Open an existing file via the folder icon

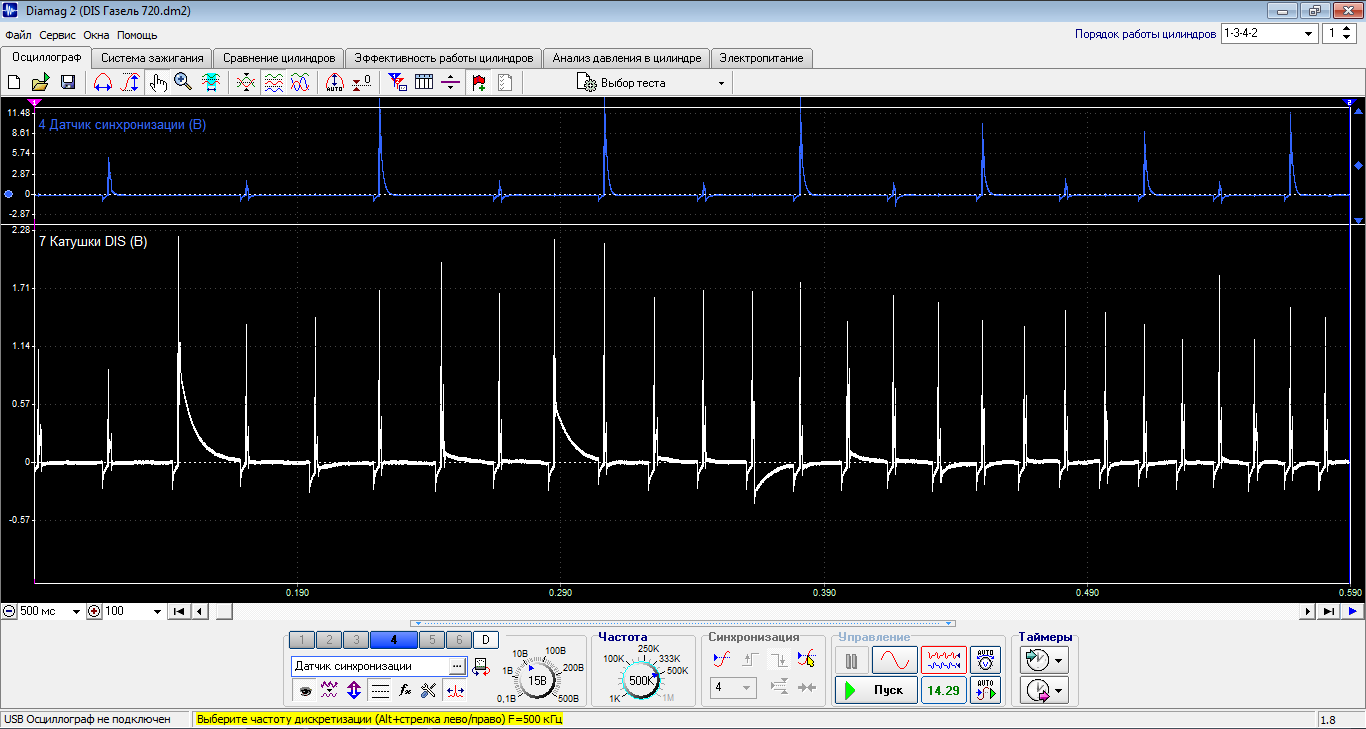41,83
